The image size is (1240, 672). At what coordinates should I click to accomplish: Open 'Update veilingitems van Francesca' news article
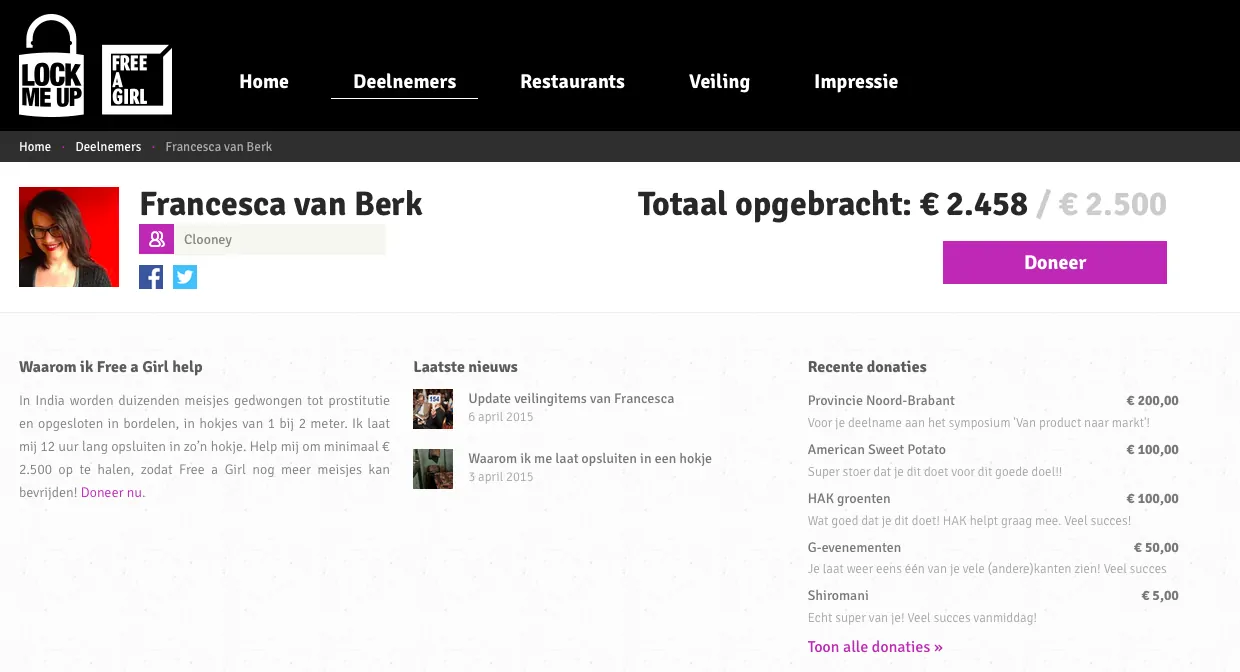(571, 398)
